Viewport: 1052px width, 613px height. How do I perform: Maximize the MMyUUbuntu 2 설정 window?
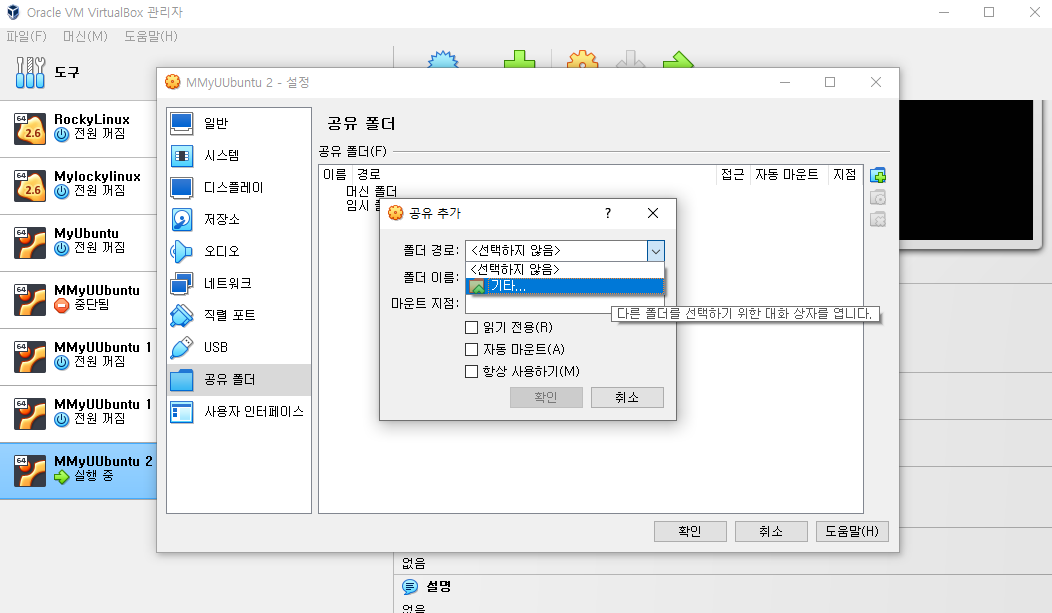830,82
